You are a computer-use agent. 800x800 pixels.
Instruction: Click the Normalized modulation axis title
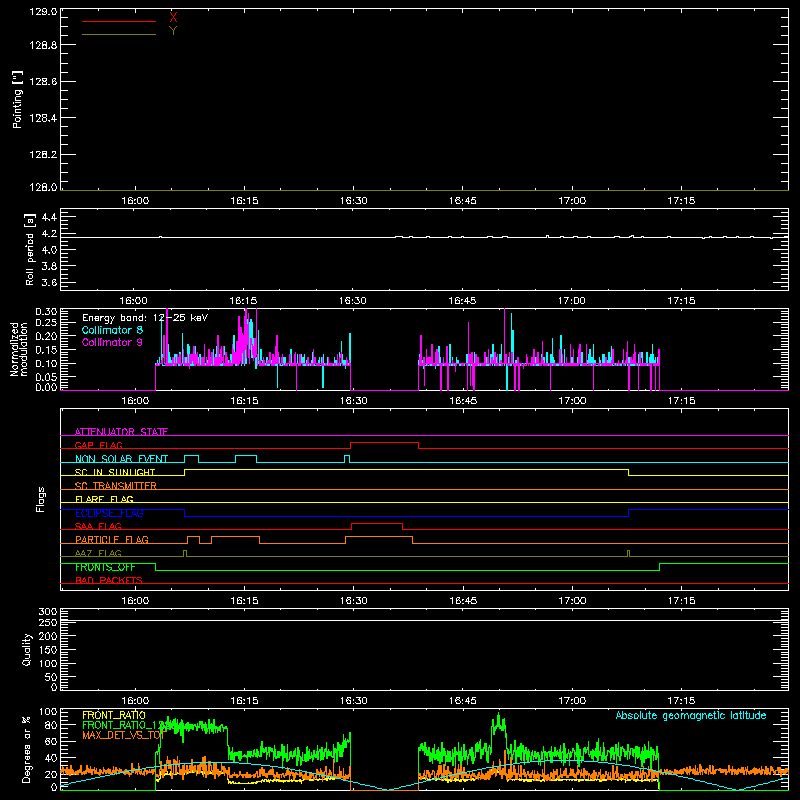pyautogui.click(x=19, y=349)
